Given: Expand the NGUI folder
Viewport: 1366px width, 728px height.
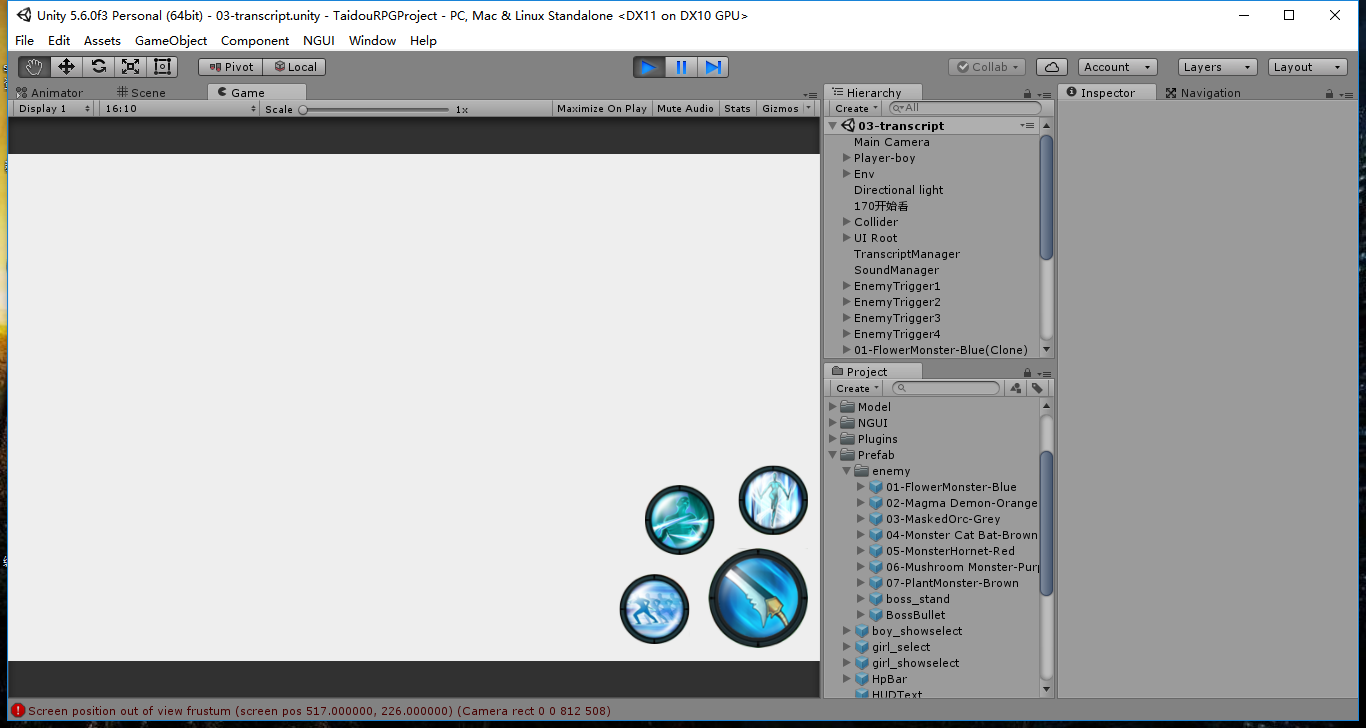Looking at the screenshot, I should [833, 423].
